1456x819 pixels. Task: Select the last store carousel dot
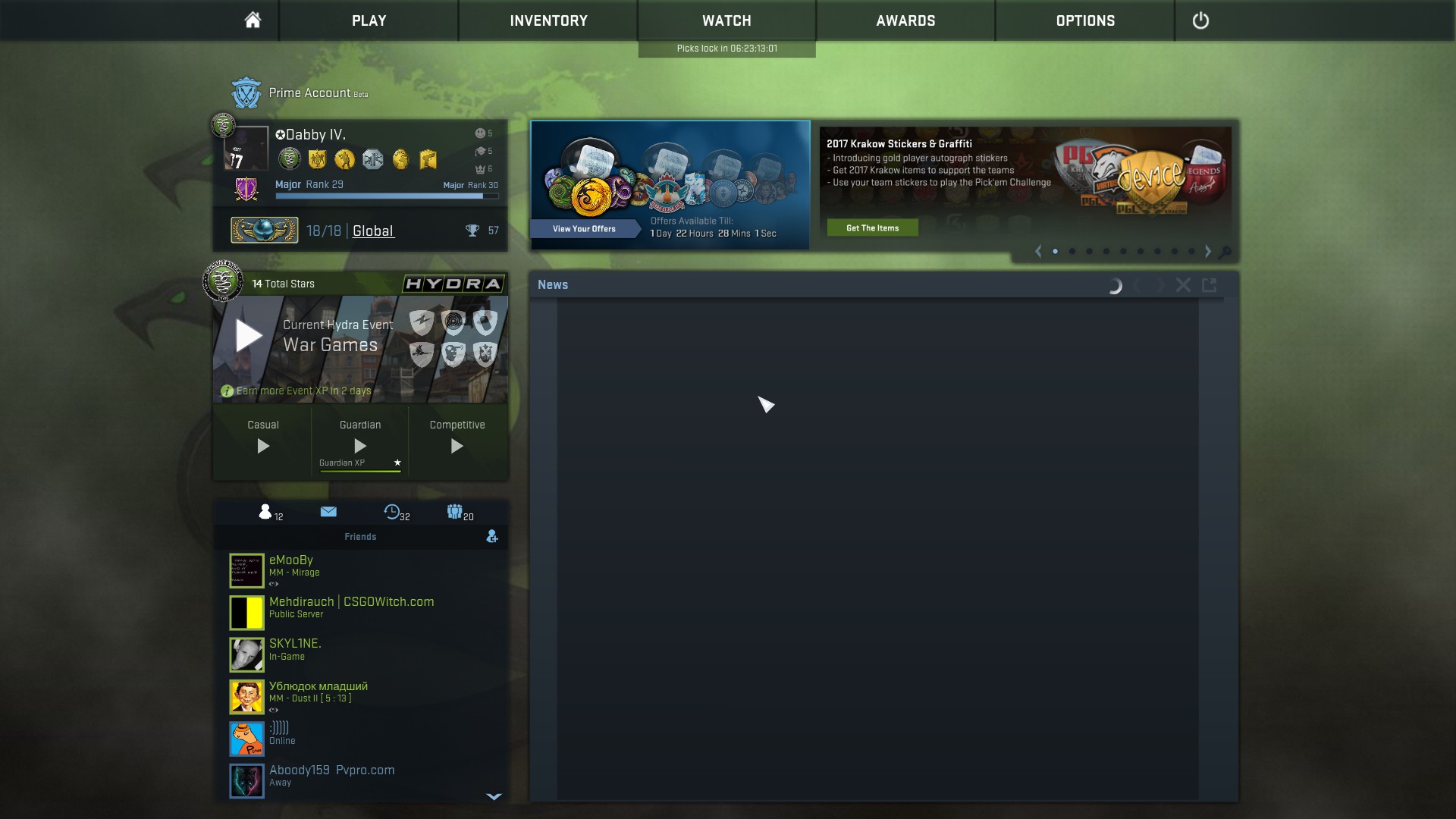(x=1191, y=252)
